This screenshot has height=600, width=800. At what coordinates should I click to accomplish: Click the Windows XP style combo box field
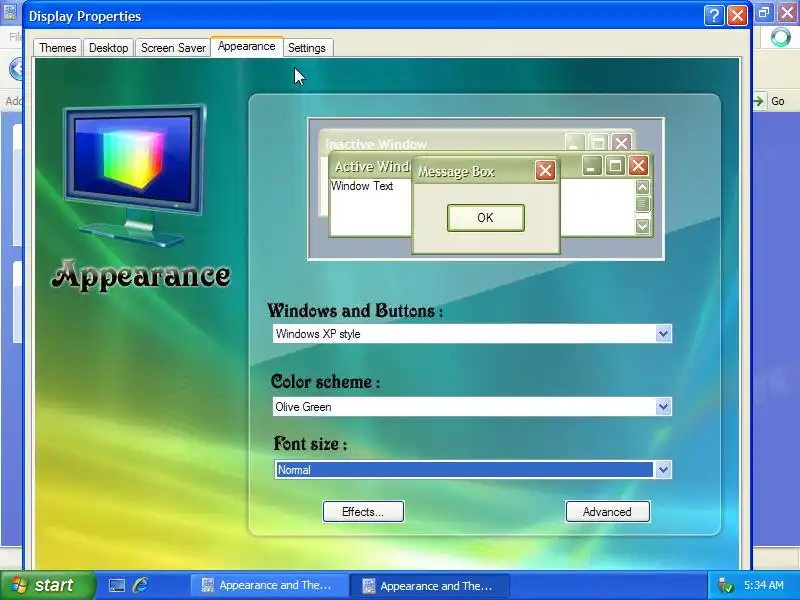coord(472,334)
